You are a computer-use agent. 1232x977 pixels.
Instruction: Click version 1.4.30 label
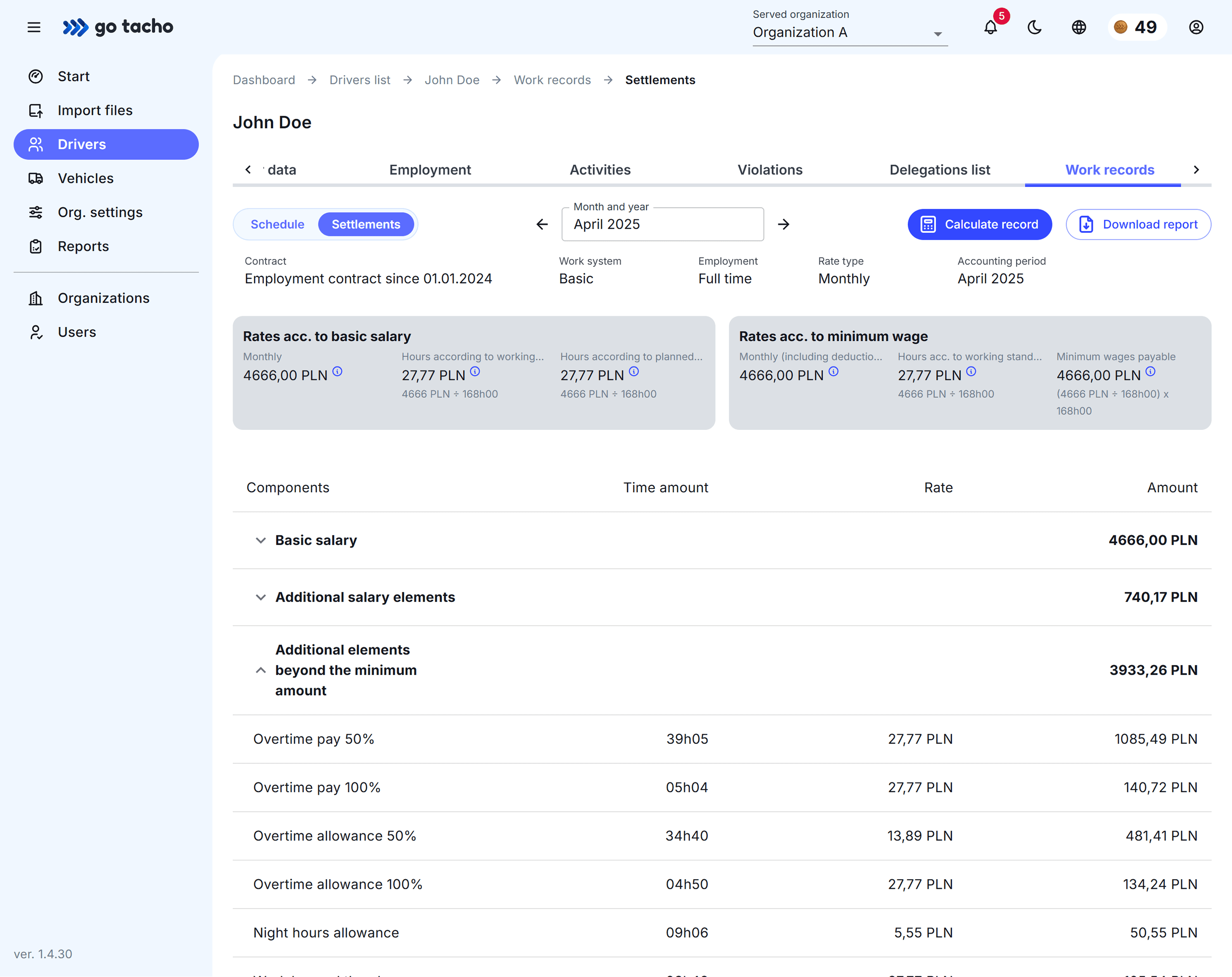coord(43,954)
